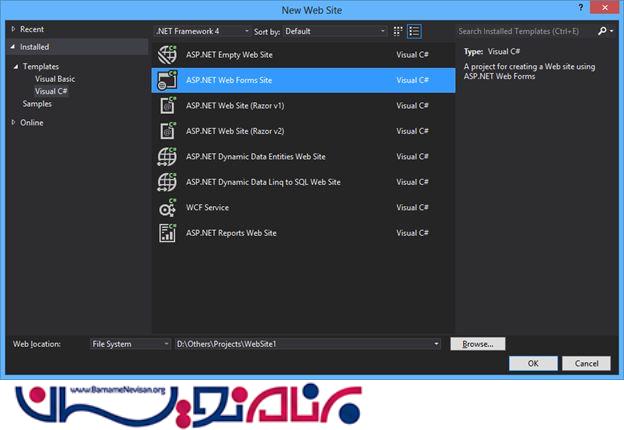This screenshot has height=430, width=624.
Task: Click the ASP.NET Web Forms Site icon
Action: 167,80
